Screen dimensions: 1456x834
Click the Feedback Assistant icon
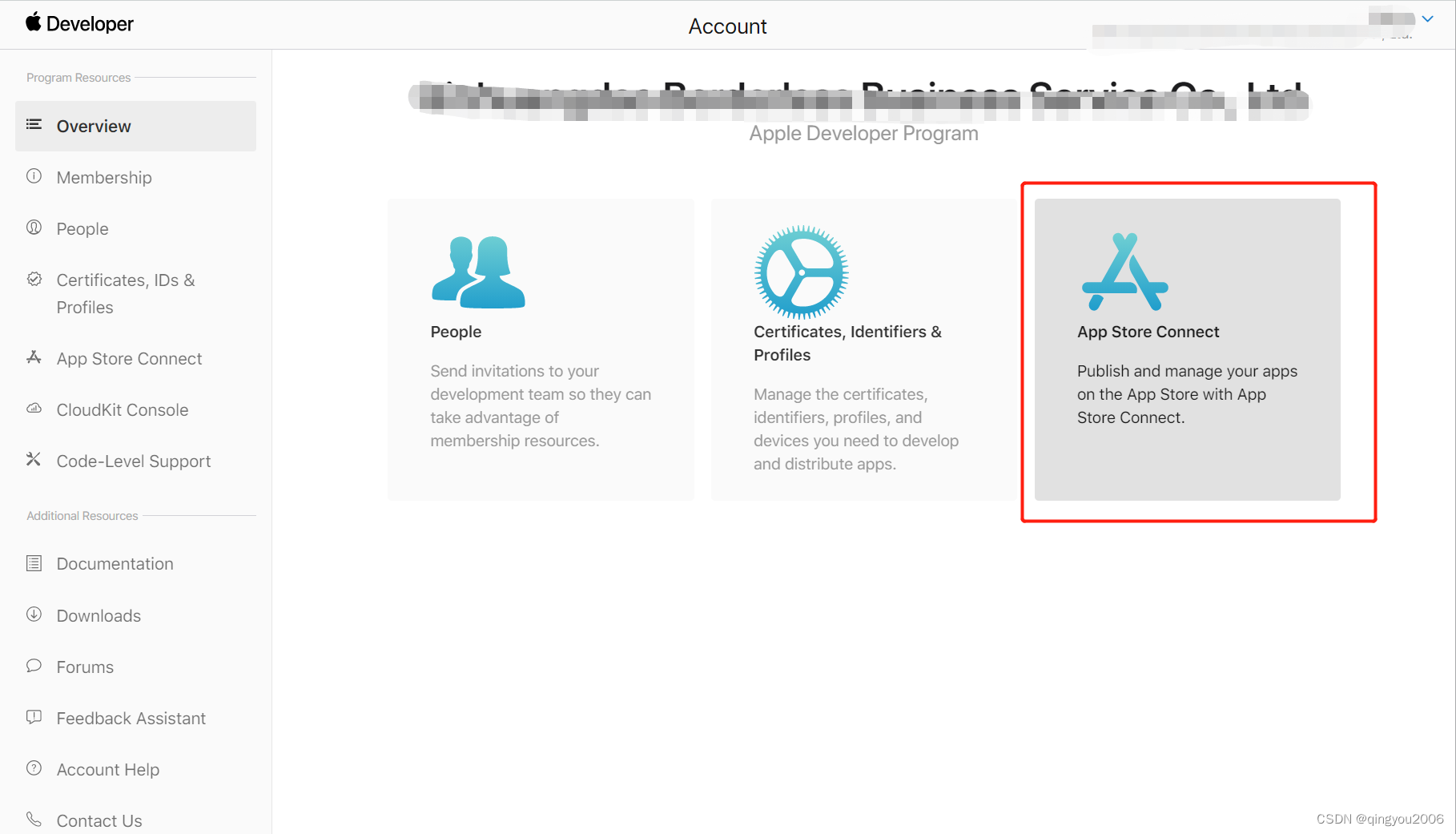pos(34,717)
